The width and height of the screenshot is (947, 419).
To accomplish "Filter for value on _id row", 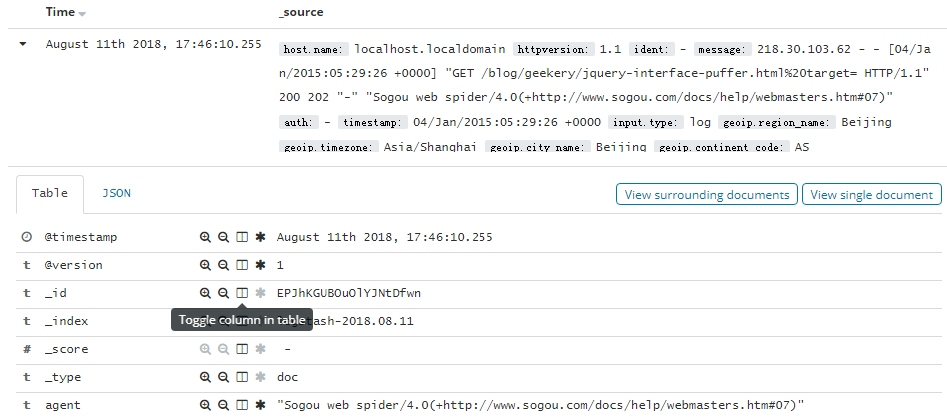I will click(x=205, y=293).
